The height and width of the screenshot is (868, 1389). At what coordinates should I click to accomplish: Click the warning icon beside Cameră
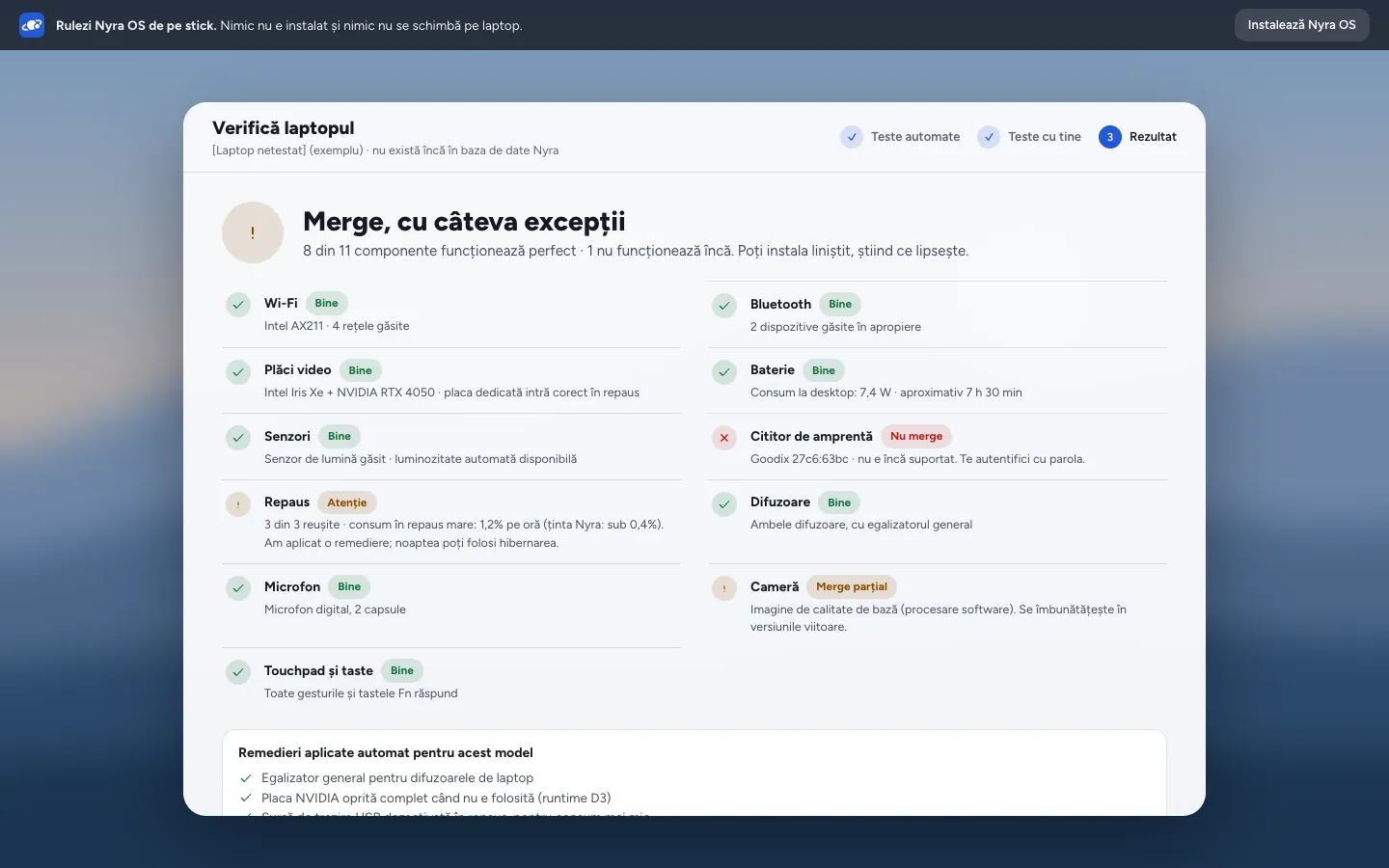[724, 588]
